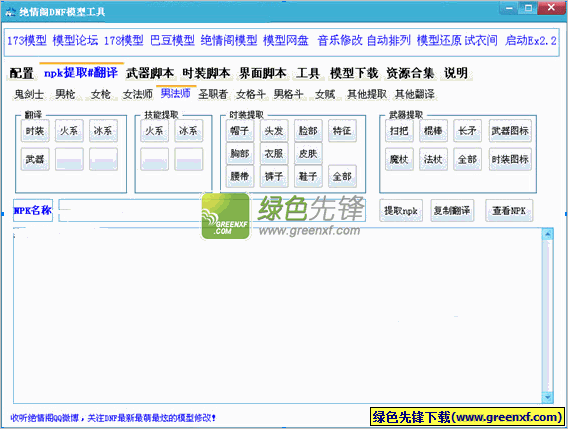Viewport: 568px width, 429px height.
Task: Extract 脸部 in 时装提取 group
Action: click(x=308, y=131)
